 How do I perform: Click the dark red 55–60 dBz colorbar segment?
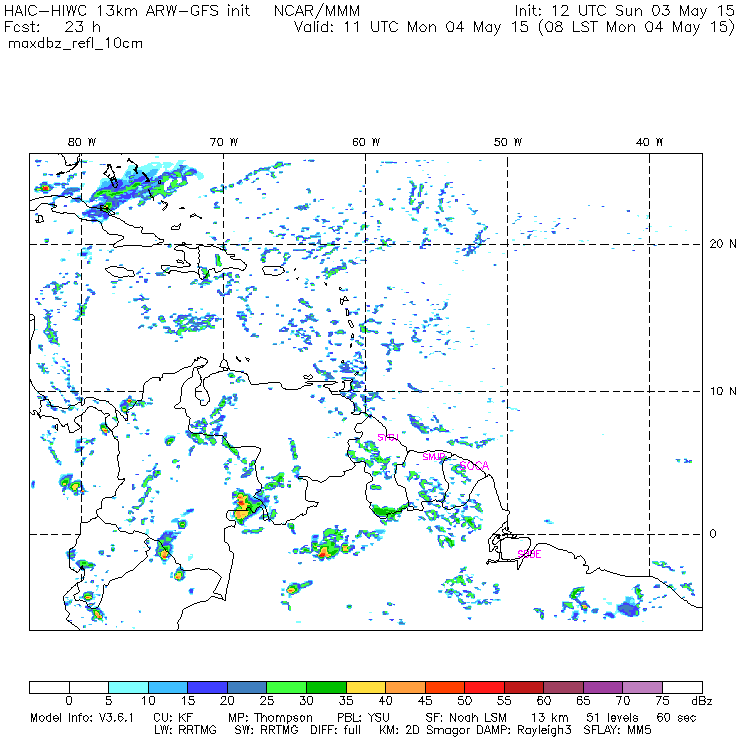pos(524,687)
